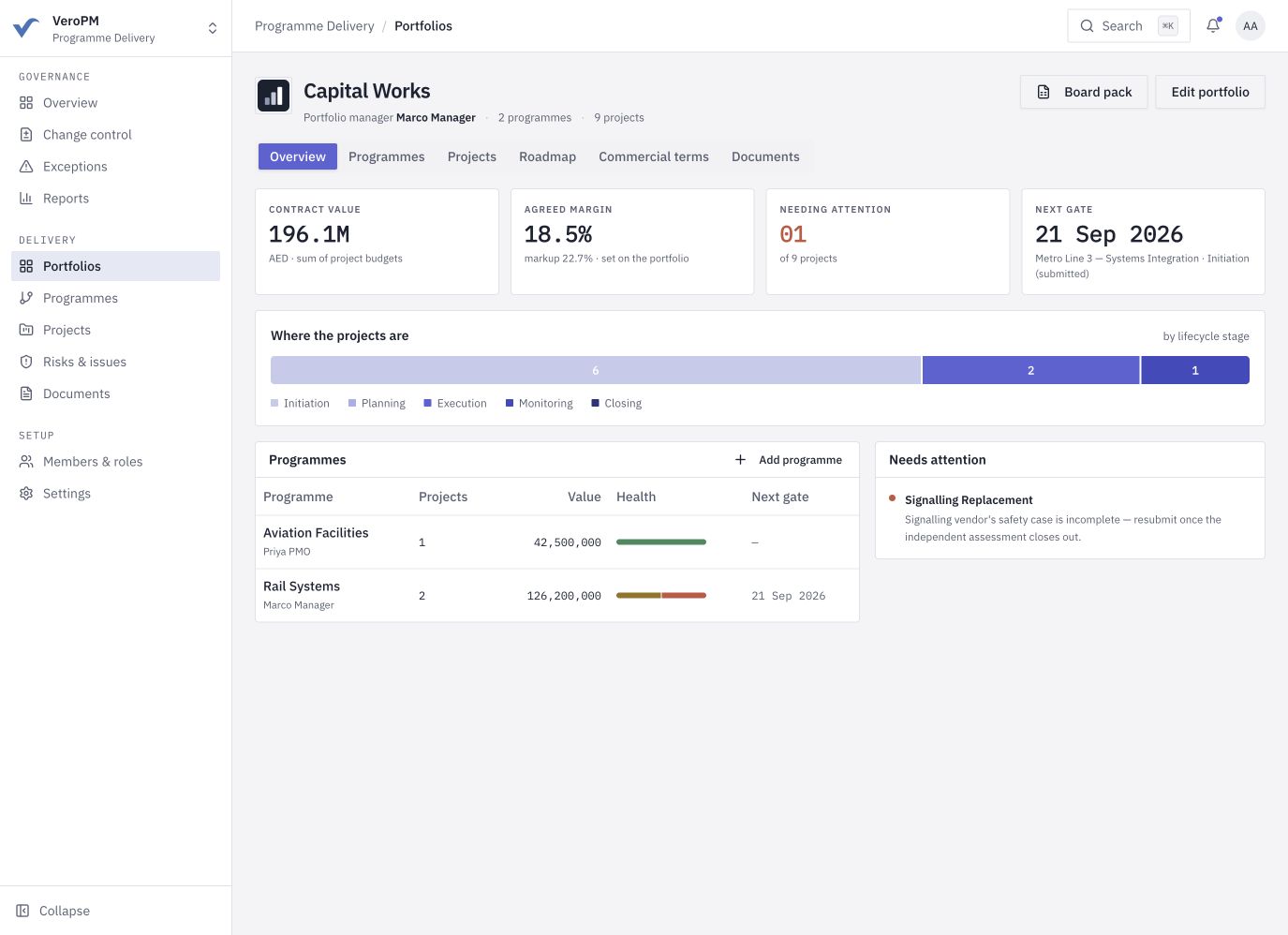This screenshot has height=935, width=1288.
Task: Open the AA user avatar menu
Action: coord(1251,26)
